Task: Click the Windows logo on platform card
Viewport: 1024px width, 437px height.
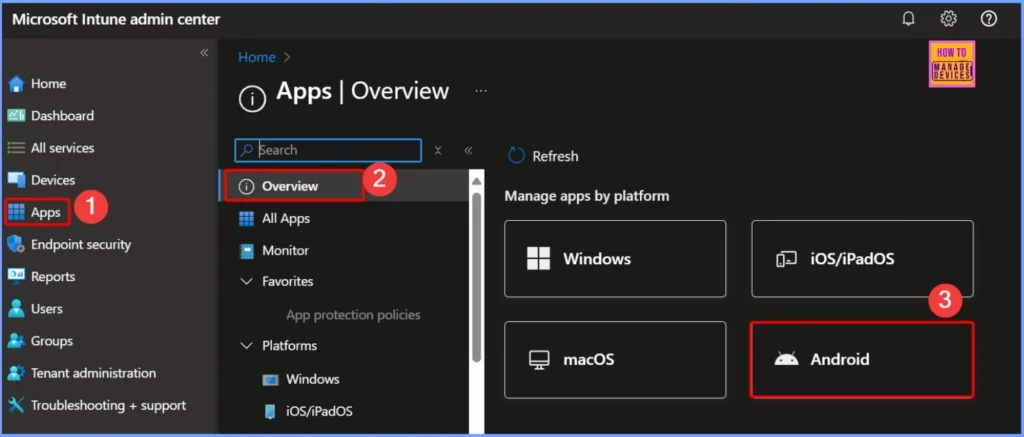Action: pyautogui.click(x=539, y=259)
